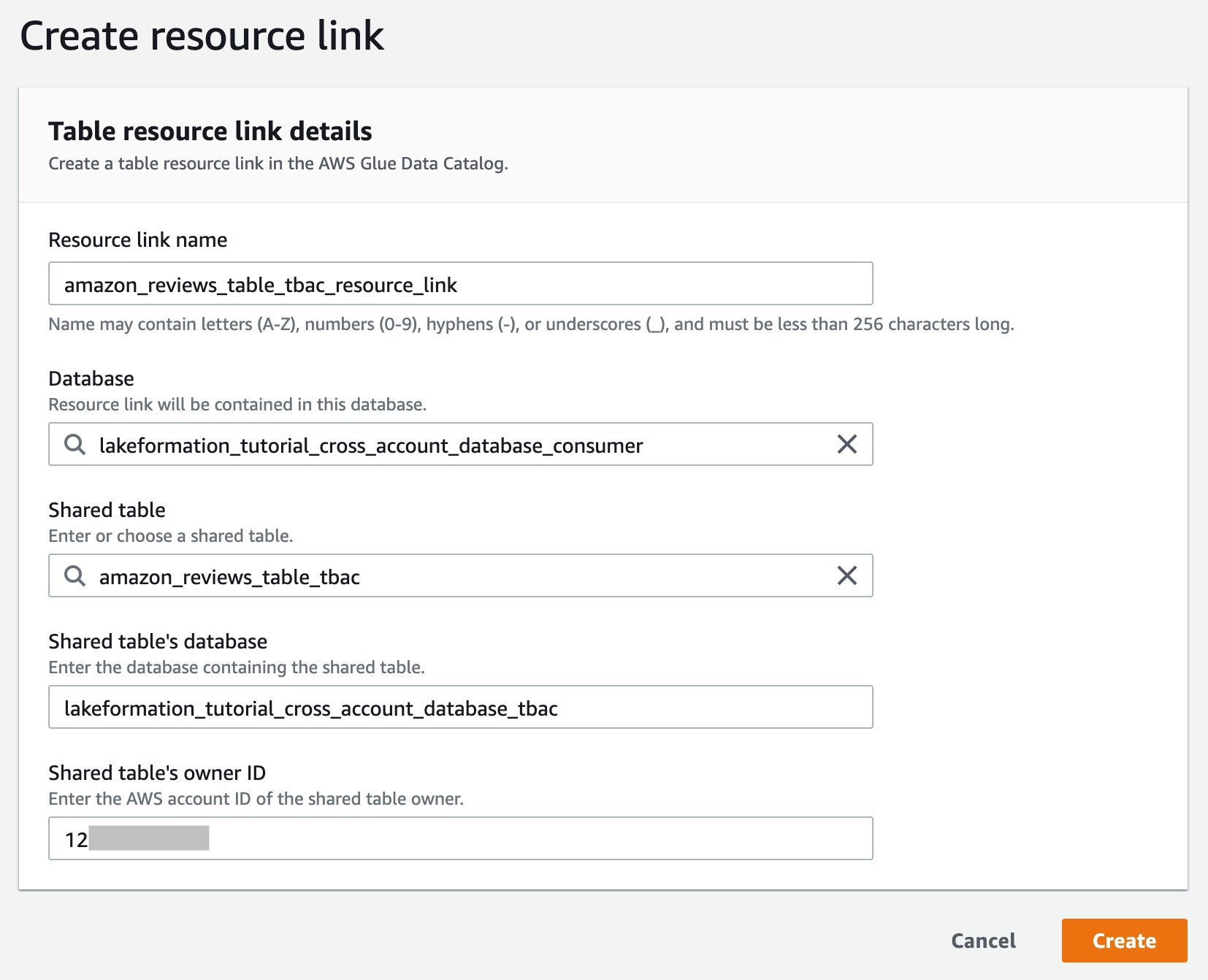Screen dimensions: 1208x980
Task: Click the name character rules help text
Action: pyautogui.click(x=531, y=324)
